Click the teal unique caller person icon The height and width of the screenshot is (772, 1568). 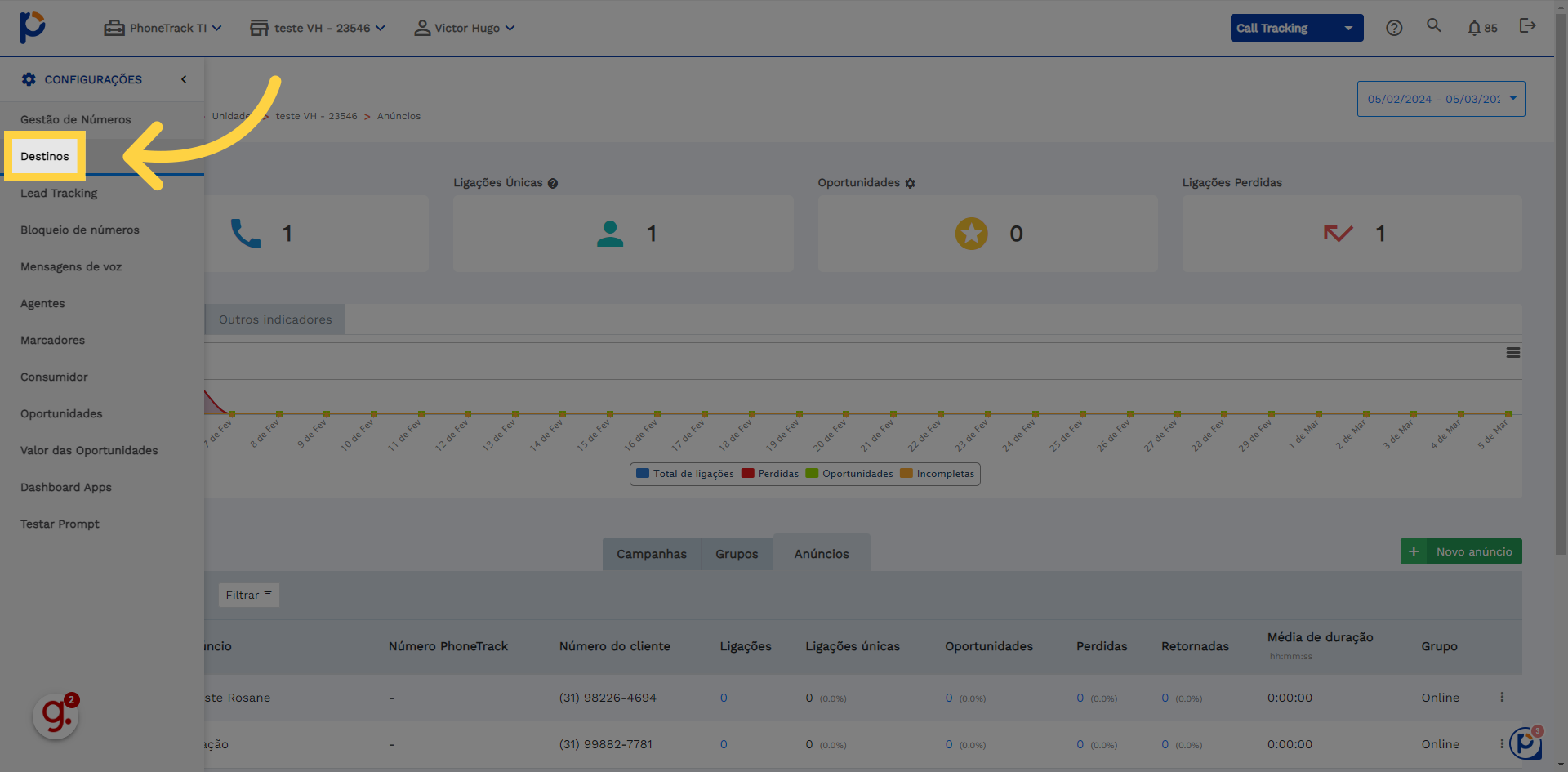point(610,234)
